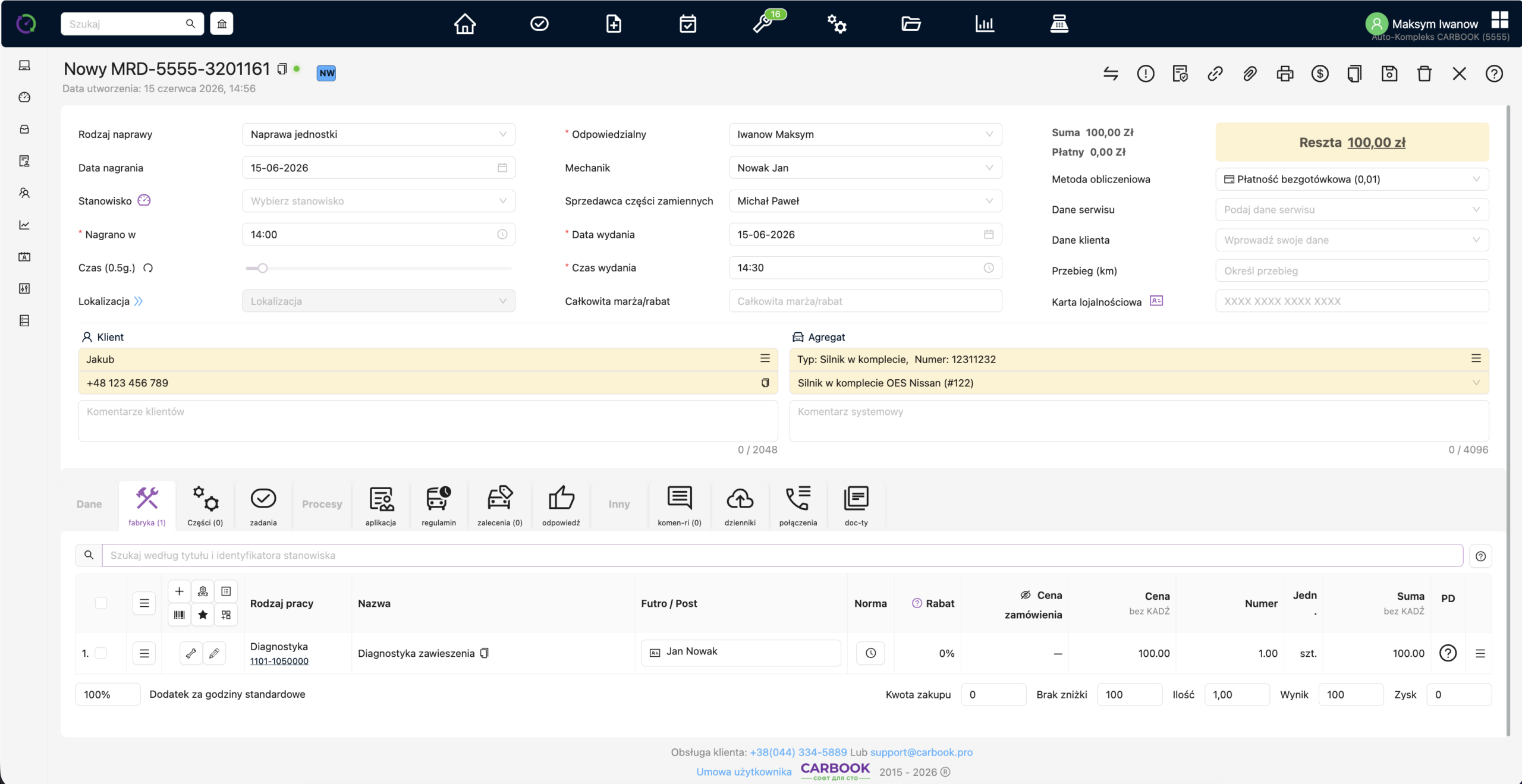Open the Metoda obliczeniowa dropdown
Viewport: 1522px width, 784px height.
1352,179
